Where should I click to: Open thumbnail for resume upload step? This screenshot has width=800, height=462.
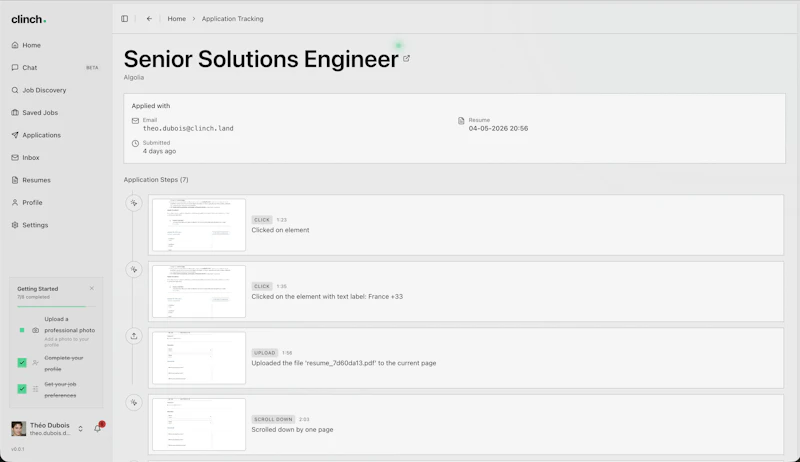(x=199, y=358)
